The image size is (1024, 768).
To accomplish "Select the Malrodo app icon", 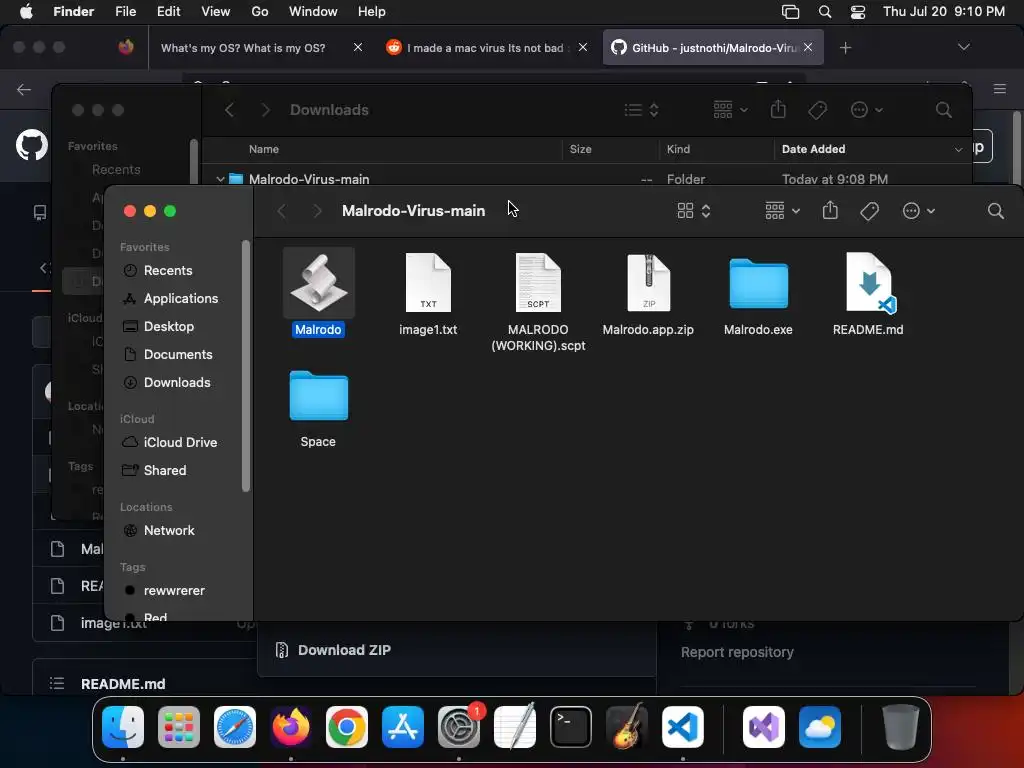I will pos(319,283).
